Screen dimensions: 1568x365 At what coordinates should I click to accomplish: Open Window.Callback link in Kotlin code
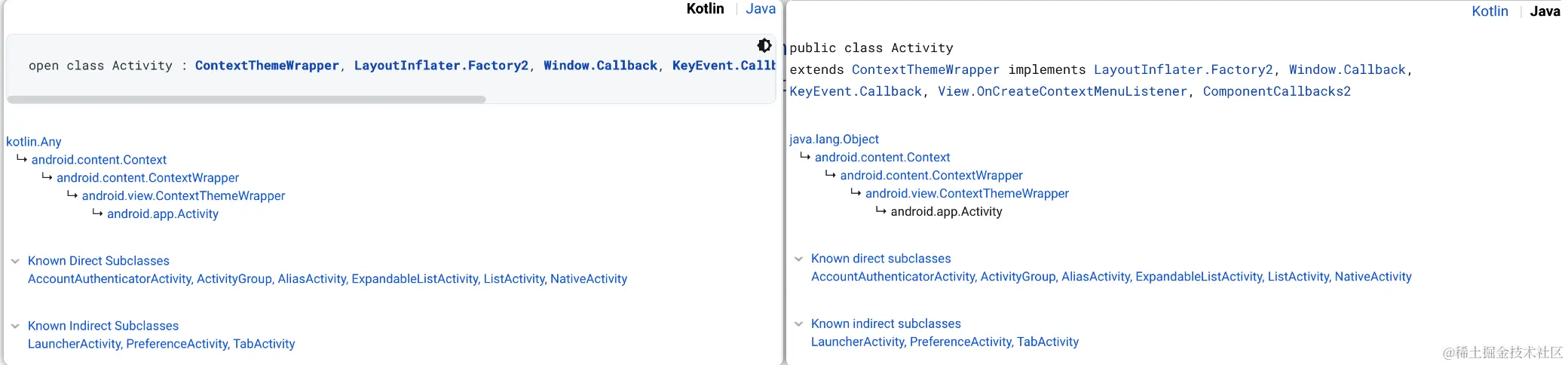pos(600,66)
